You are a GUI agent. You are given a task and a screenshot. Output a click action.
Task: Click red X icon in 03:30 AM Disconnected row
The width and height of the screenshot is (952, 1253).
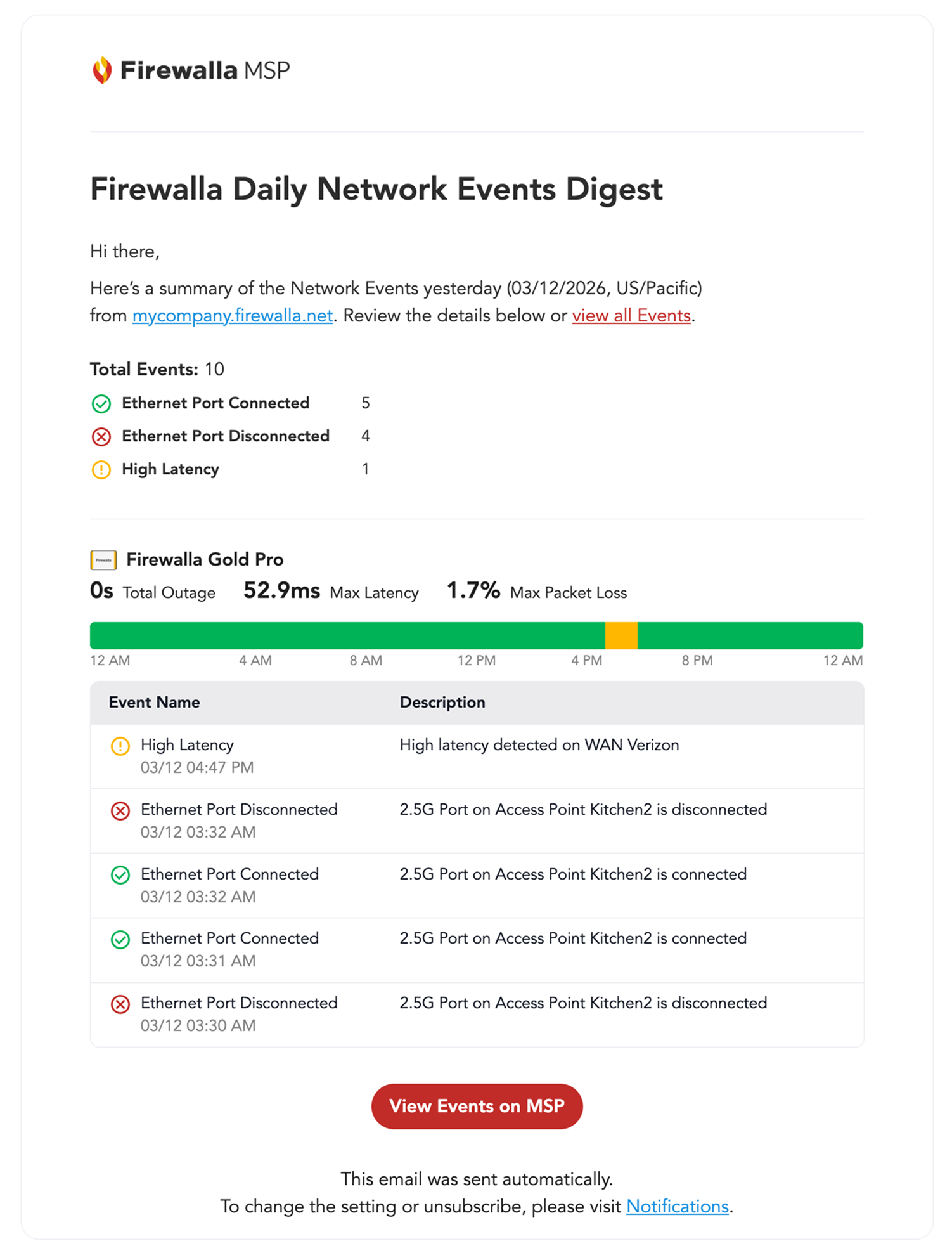tap(120, 1004)
